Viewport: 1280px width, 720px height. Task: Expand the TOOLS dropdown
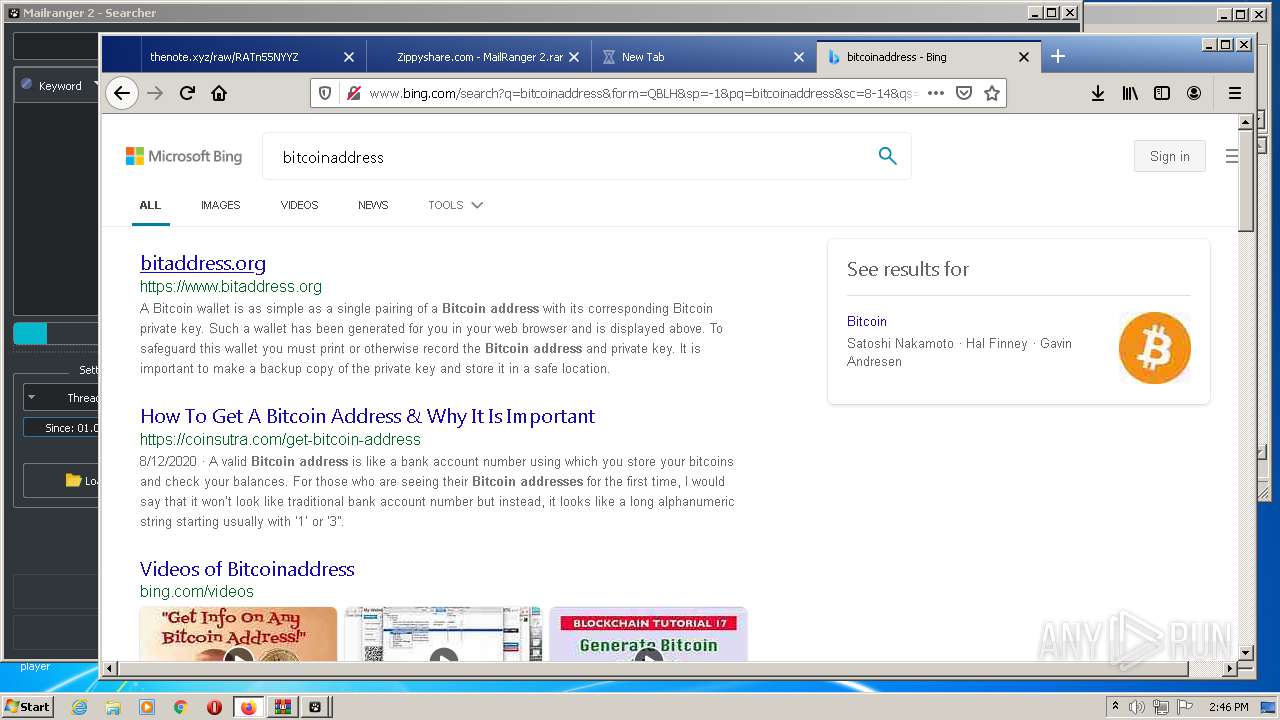click(455, 205)
